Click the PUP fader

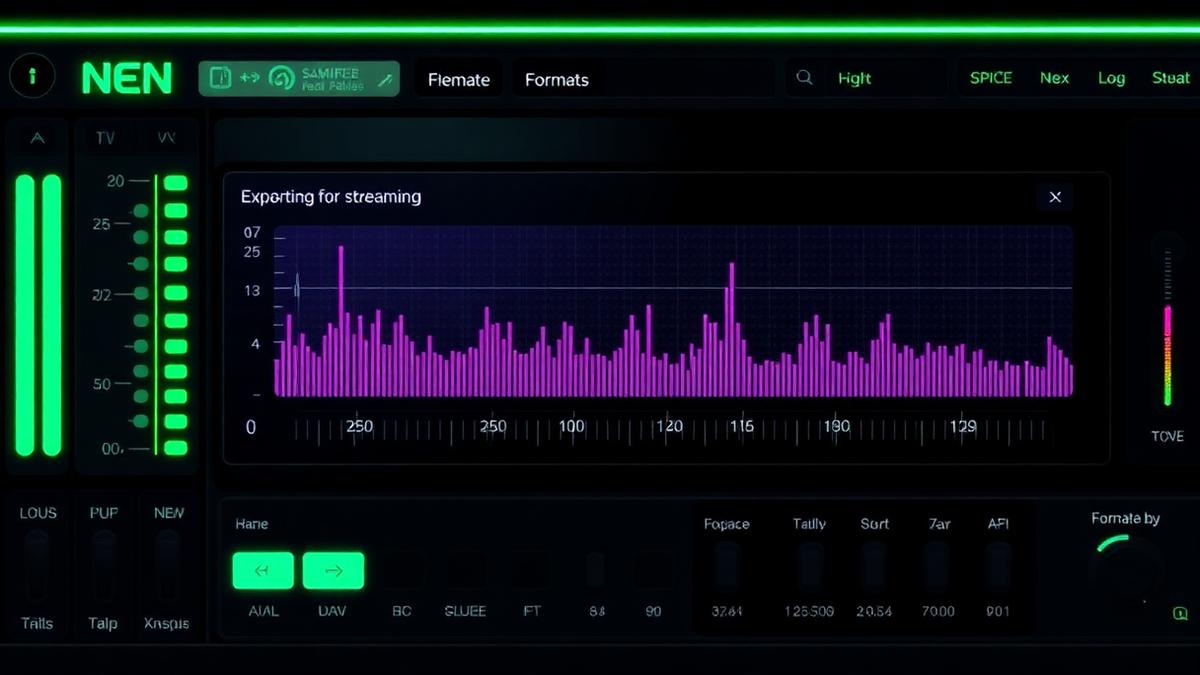tap(103, 567)
